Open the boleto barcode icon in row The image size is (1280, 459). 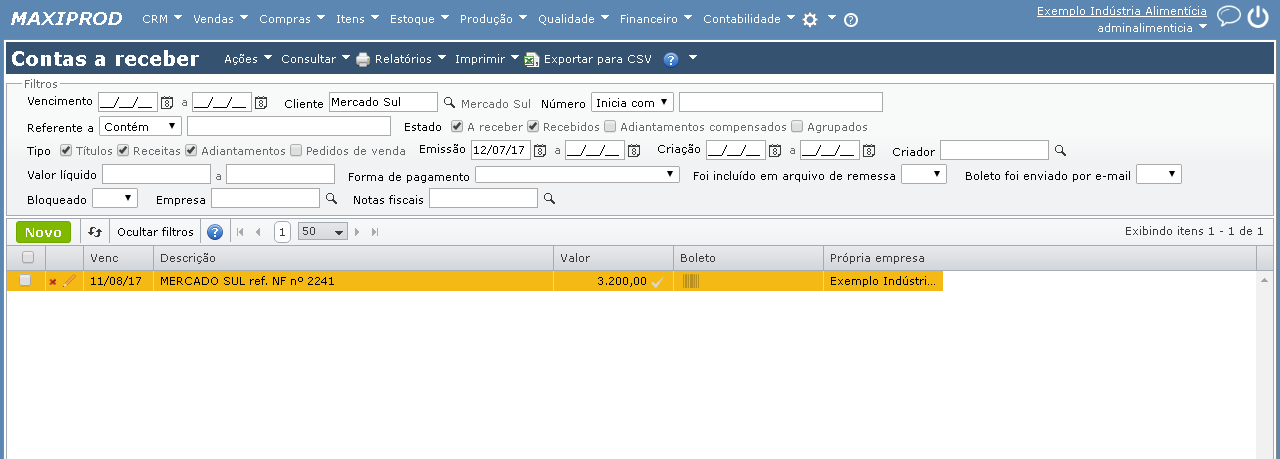pyautogui.click(x=691, y=281)
